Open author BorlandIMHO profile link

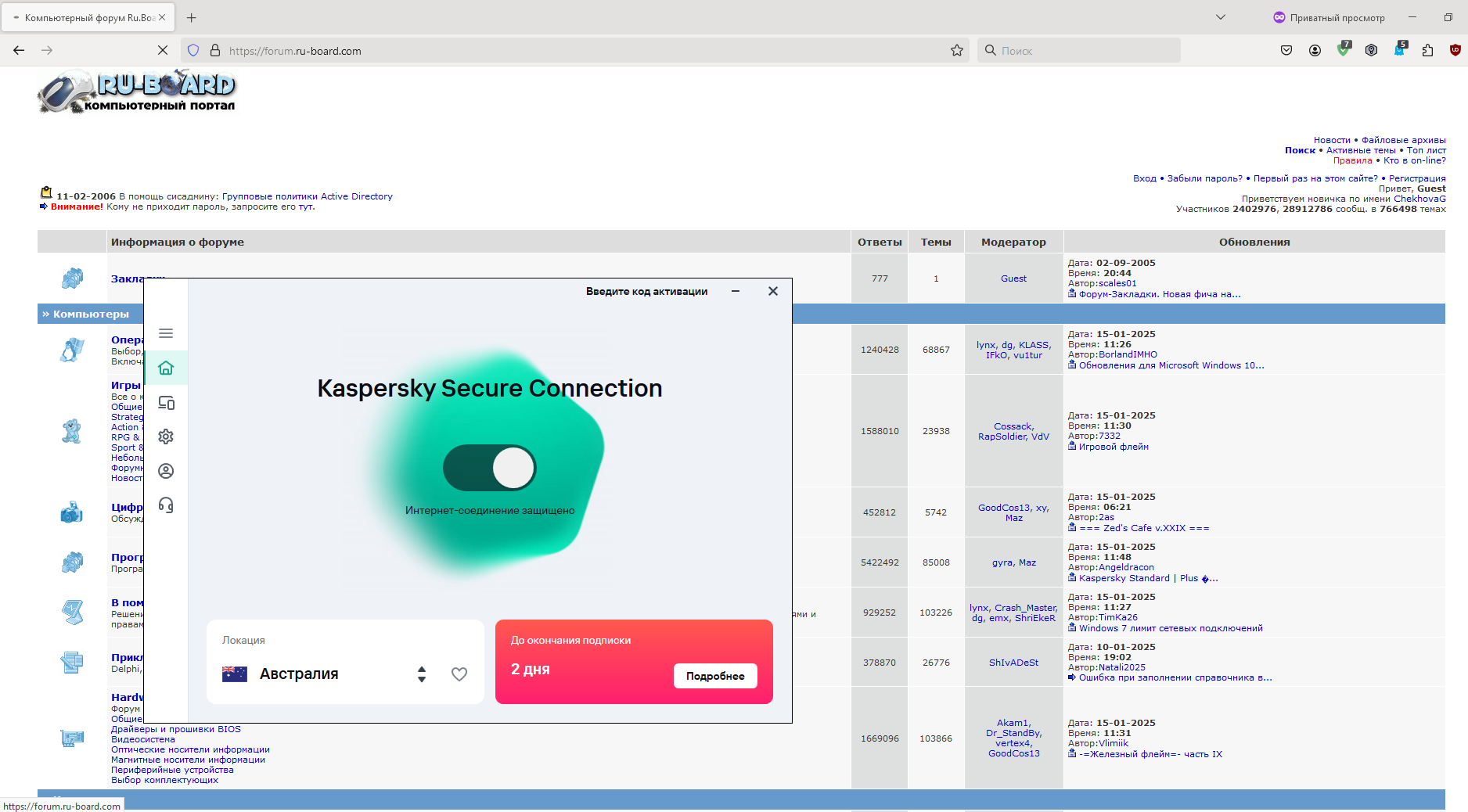[x=1128, y=354]
